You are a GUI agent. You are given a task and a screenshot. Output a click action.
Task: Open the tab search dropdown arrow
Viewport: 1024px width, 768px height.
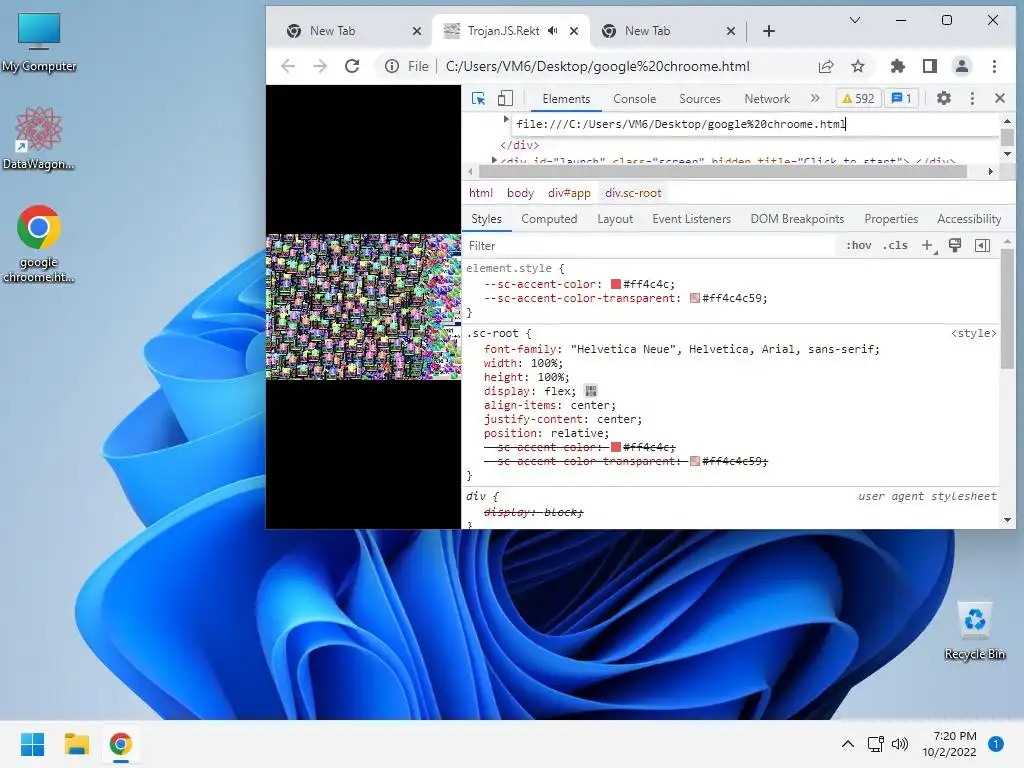click(x=854, y=20)
